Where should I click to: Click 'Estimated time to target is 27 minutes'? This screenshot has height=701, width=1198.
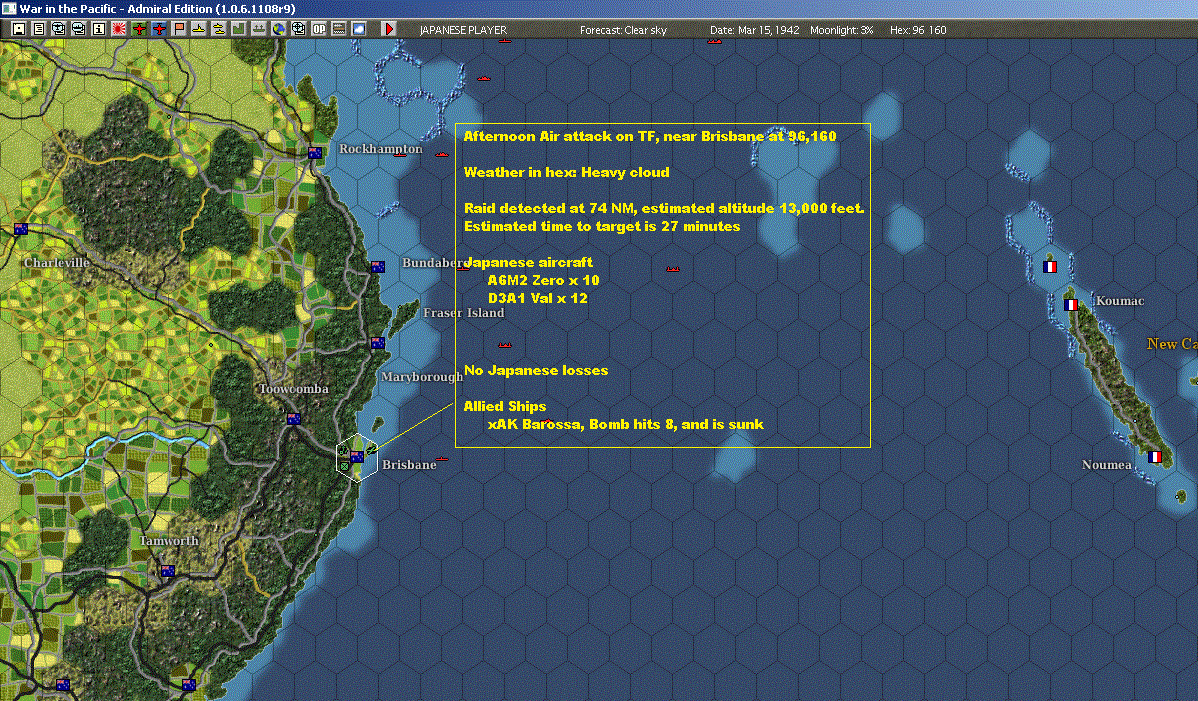tap(602, 226)
